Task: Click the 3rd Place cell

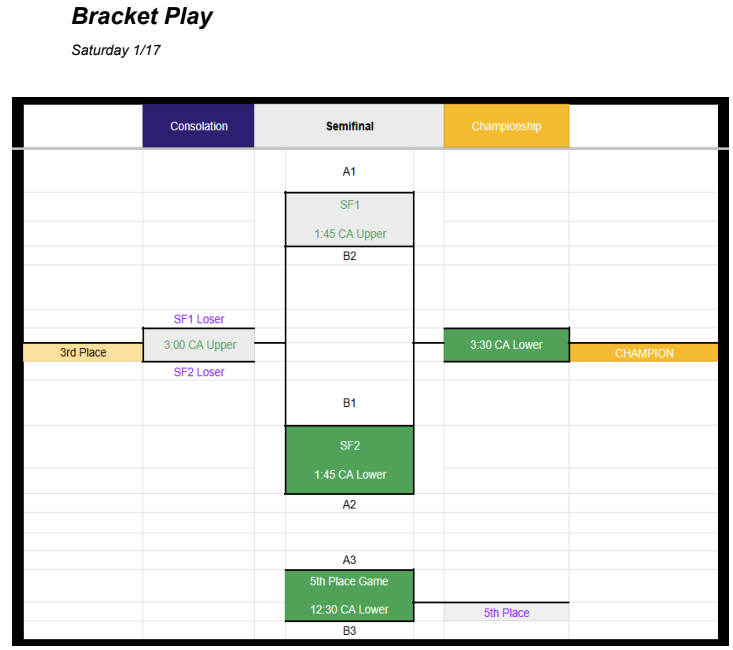Action: [x=83, y=352]
